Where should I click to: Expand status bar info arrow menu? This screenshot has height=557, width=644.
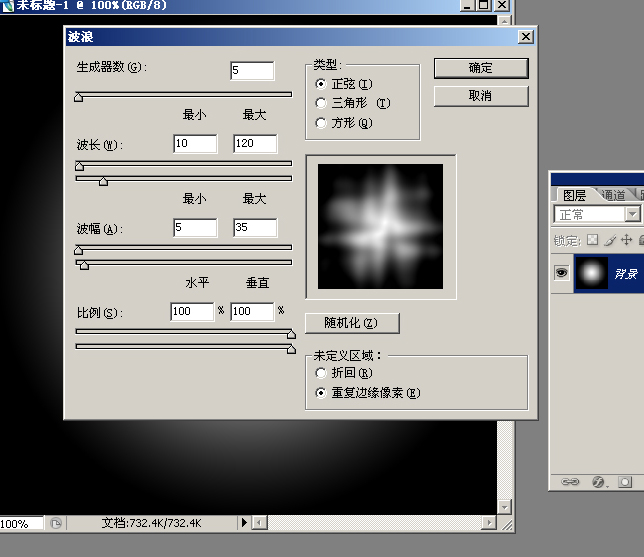point(244,522)
